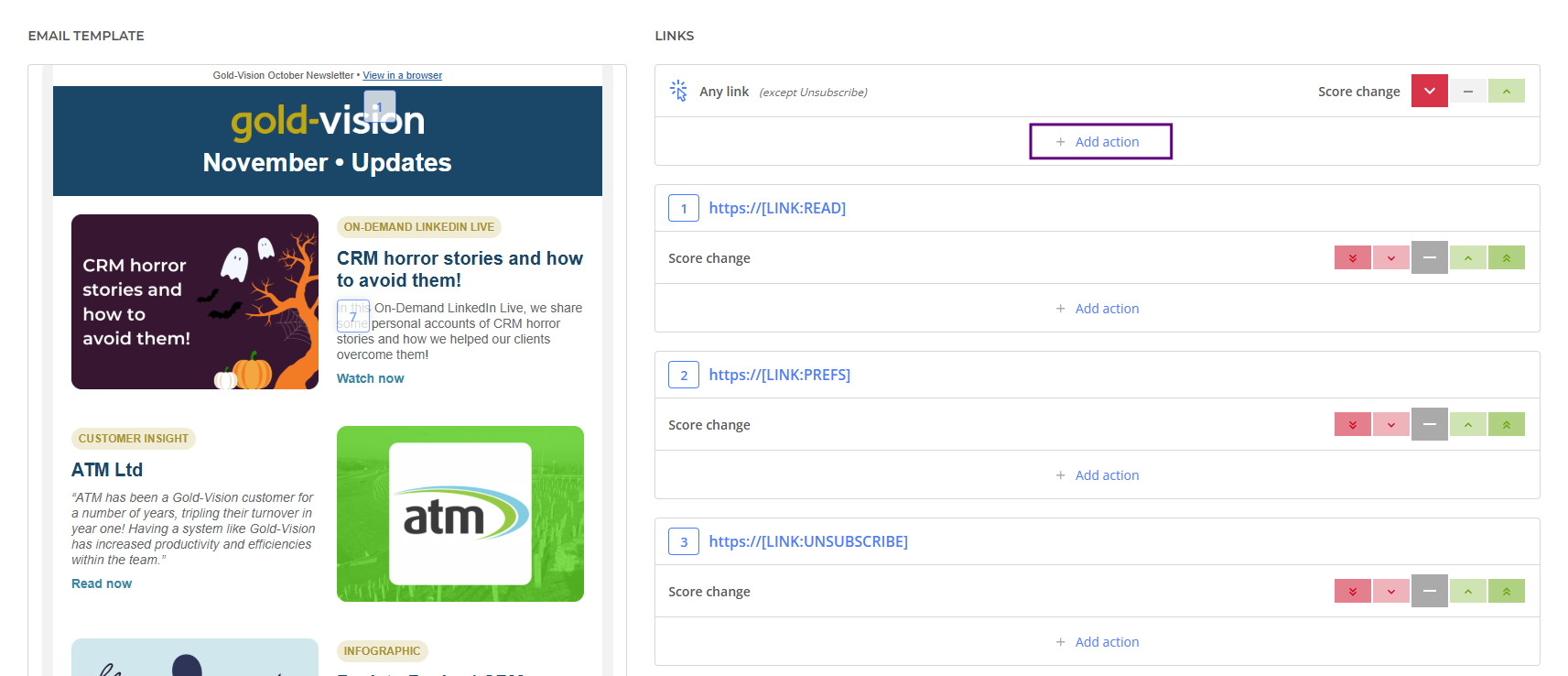Click link marker 1 on header logo
This screenshot has height=676, width=1568.
(x=380, y=106)
